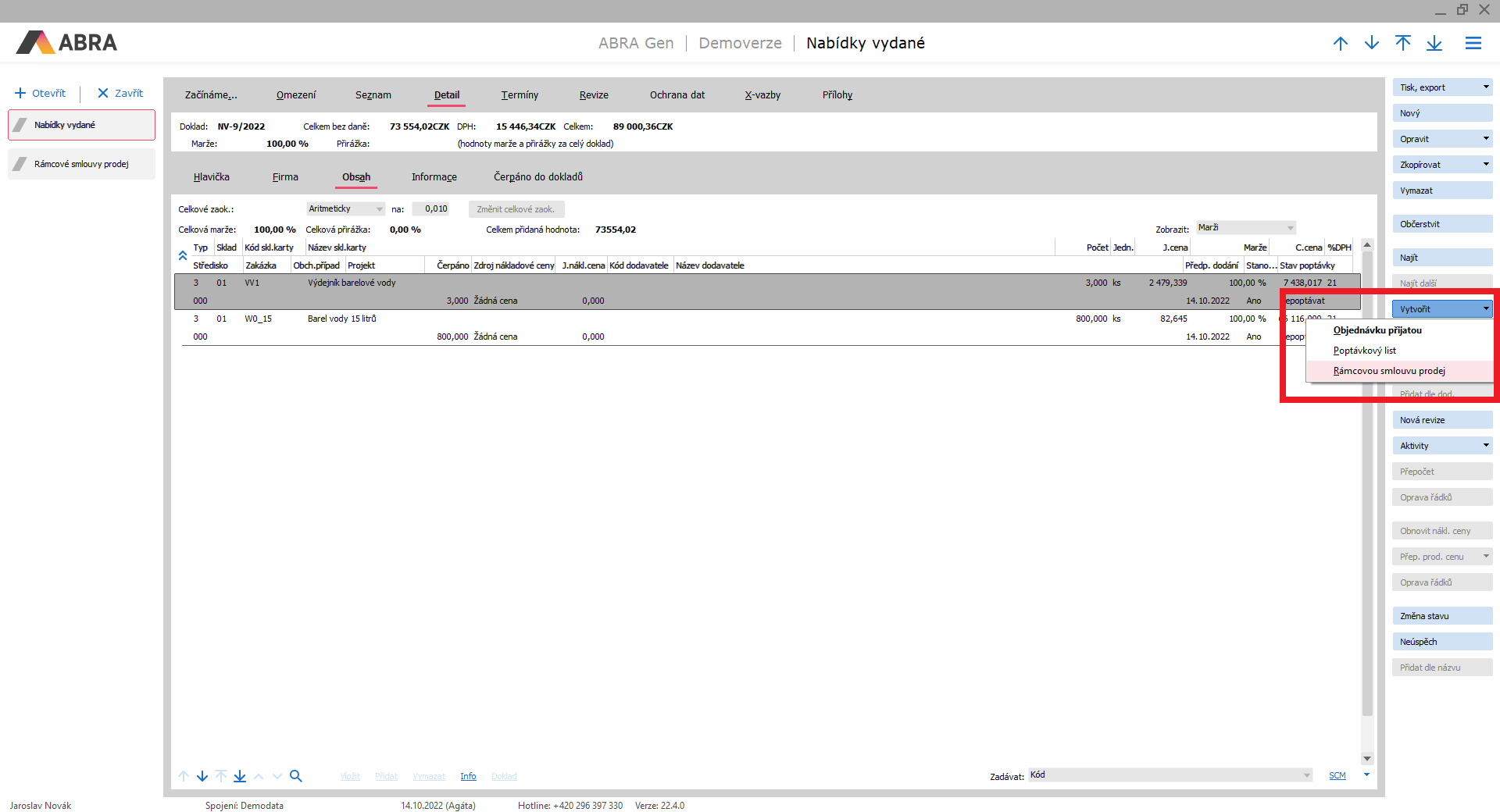Image resolution: width=1500 pixels, height=812 pixels.
Task: Open the Termíny tab
Action: coord(520,95)
